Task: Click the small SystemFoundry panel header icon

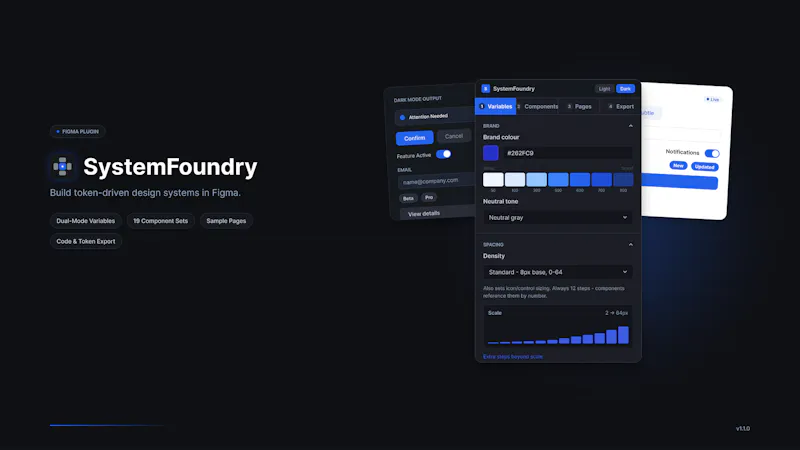Action: coord(486,89)
